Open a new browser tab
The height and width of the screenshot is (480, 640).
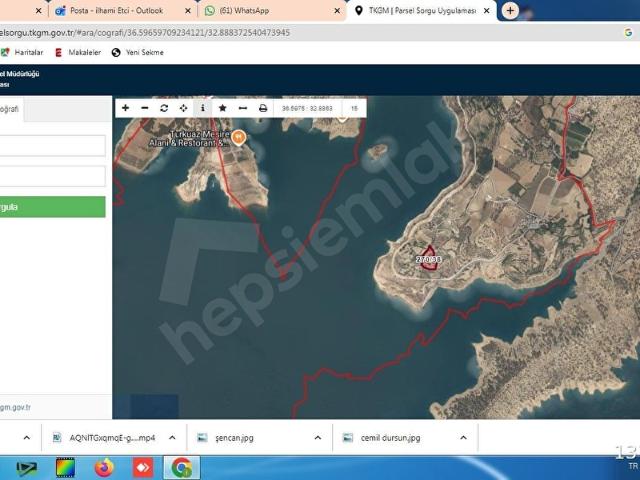[510, 11]
